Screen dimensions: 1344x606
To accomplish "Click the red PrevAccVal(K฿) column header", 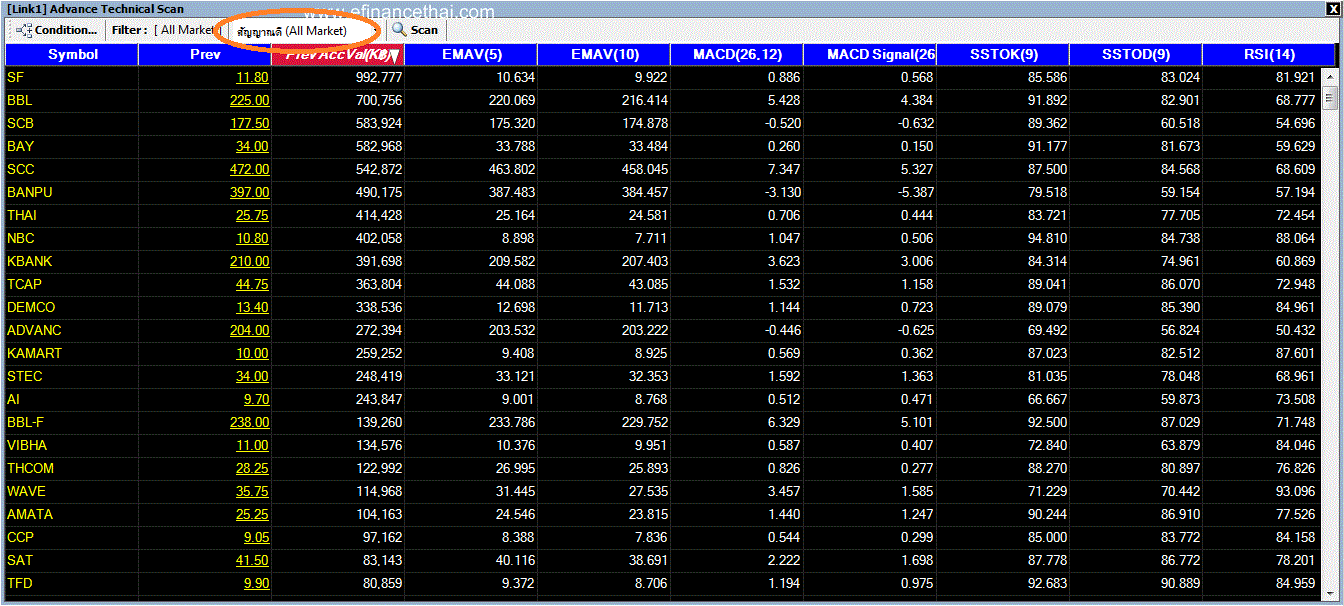I will (x=338, y=55).
